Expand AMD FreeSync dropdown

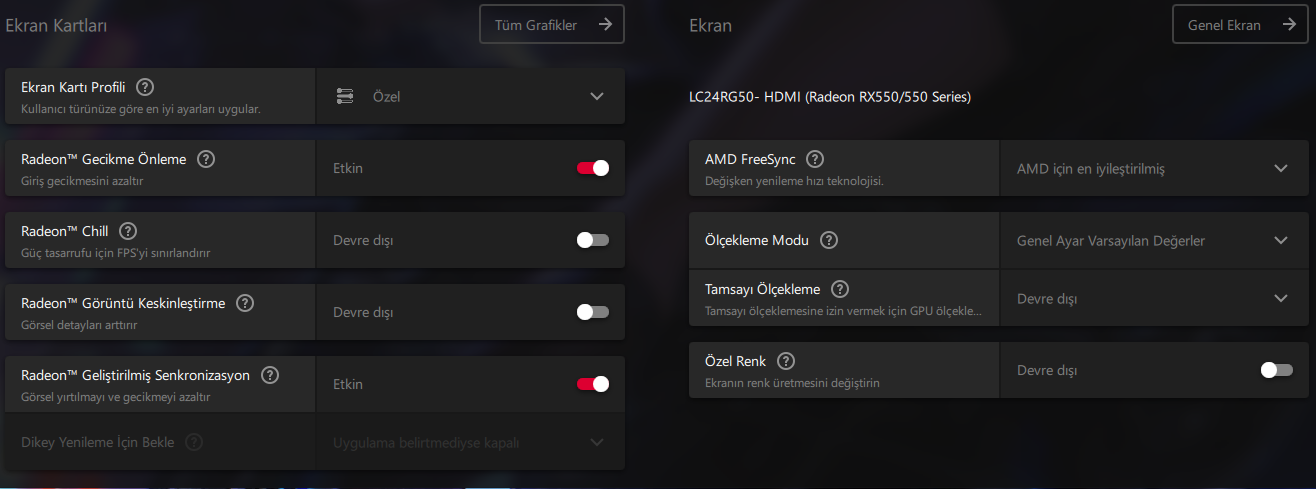(1153, 168)
